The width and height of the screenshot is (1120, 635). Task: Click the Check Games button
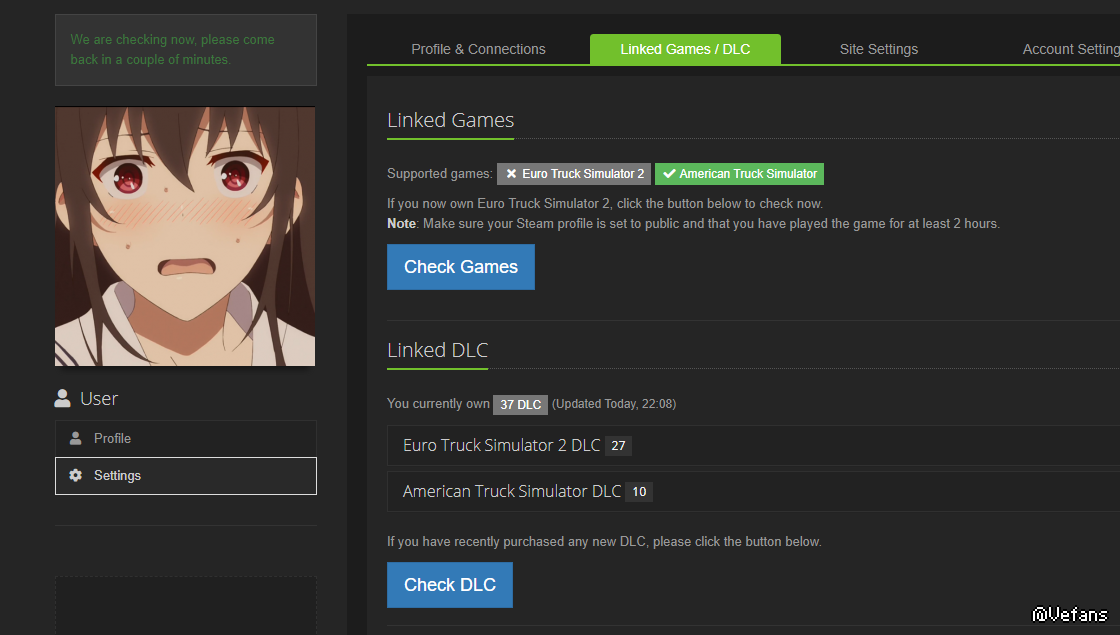coord(461,267)
